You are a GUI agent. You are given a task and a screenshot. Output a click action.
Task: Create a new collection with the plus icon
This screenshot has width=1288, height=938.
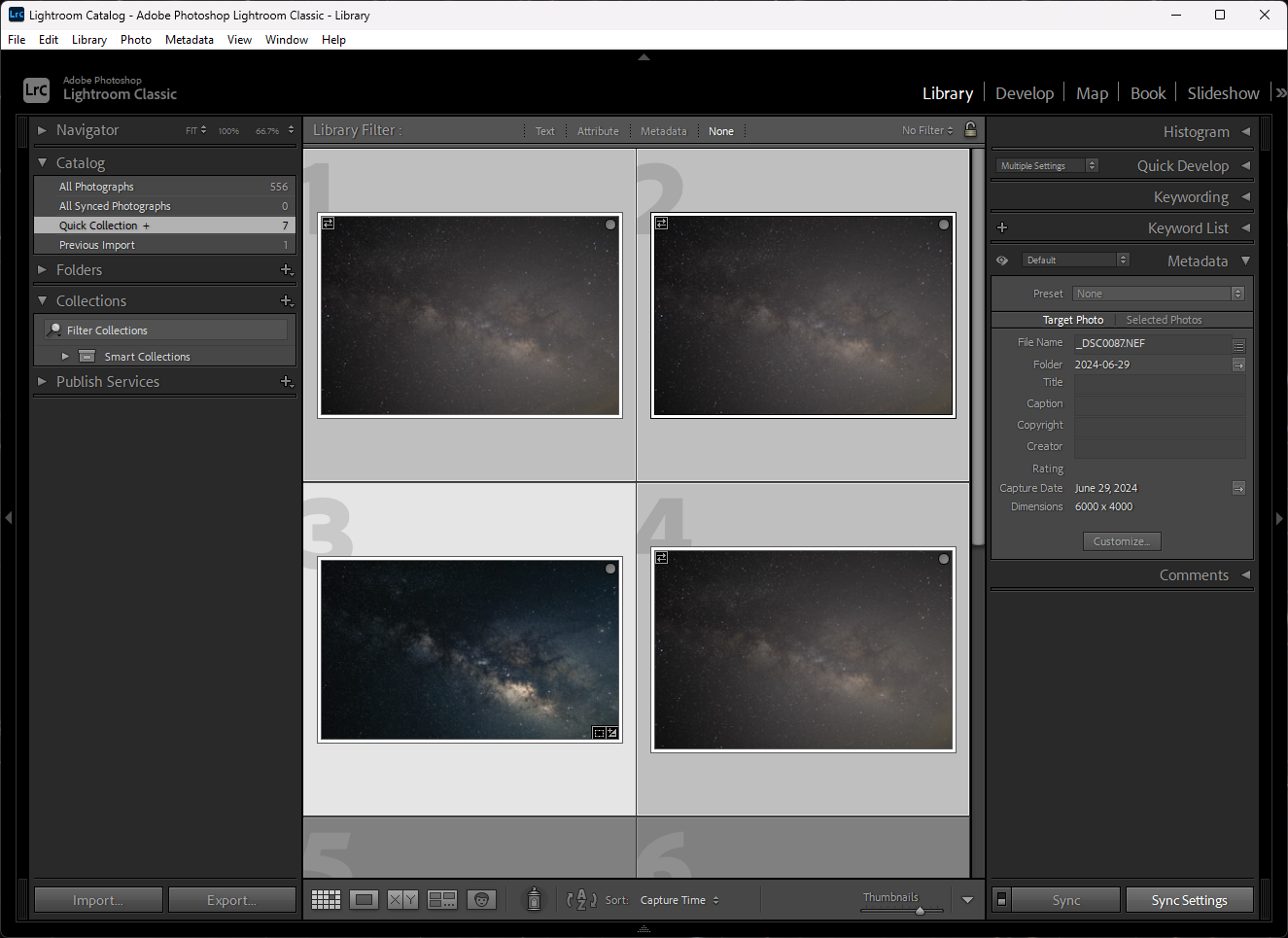coord(287,301)
